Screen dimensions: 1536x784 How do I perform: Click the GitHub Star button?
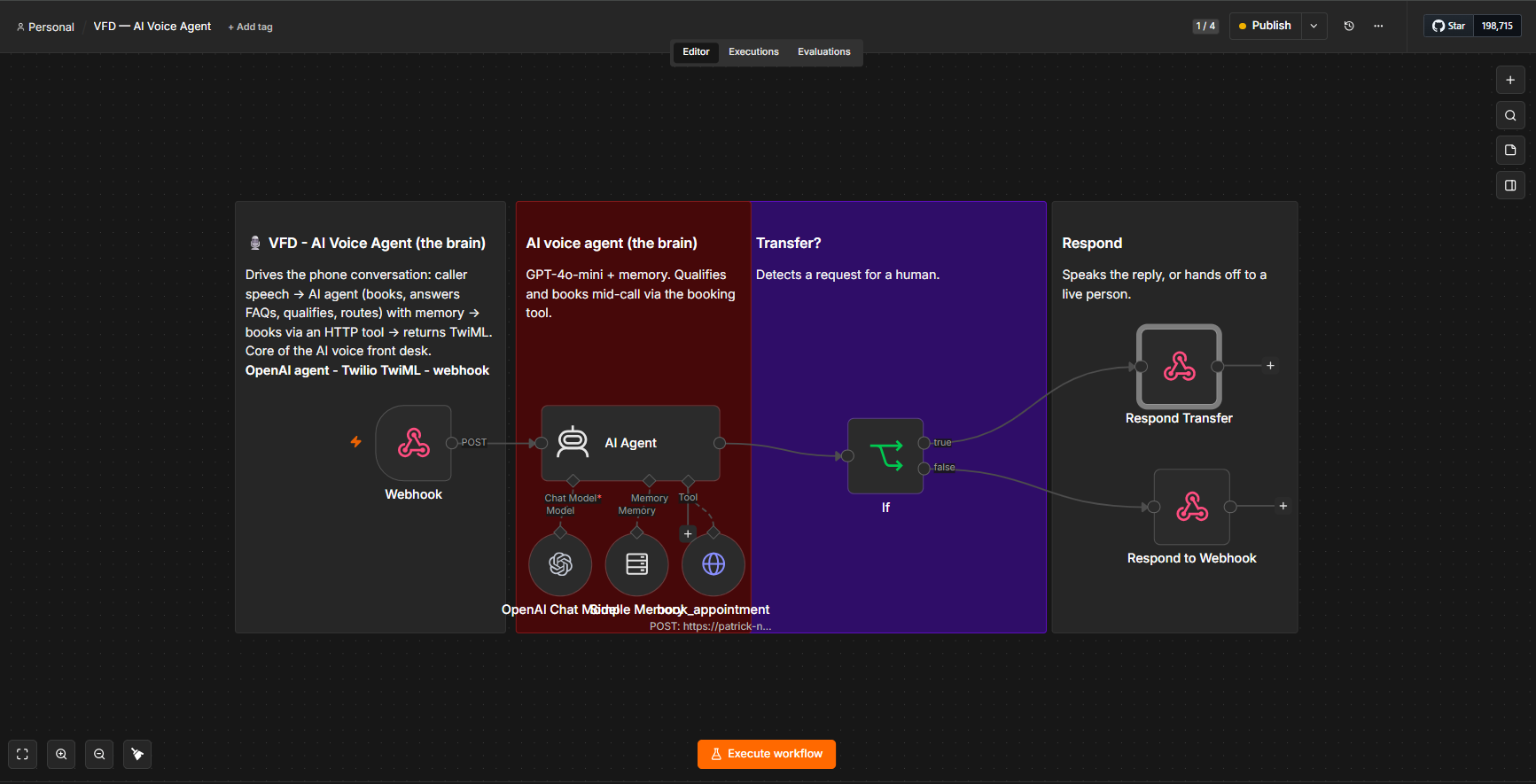tap(1449, 26)
